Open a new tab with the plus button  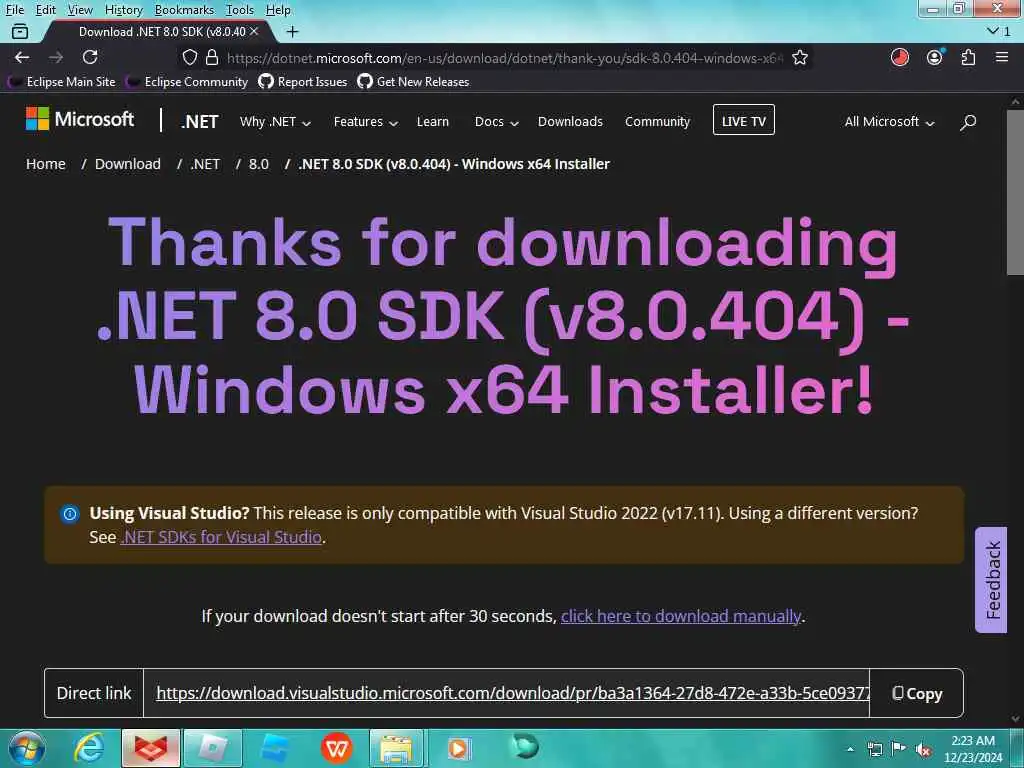[x=293, y=31]
